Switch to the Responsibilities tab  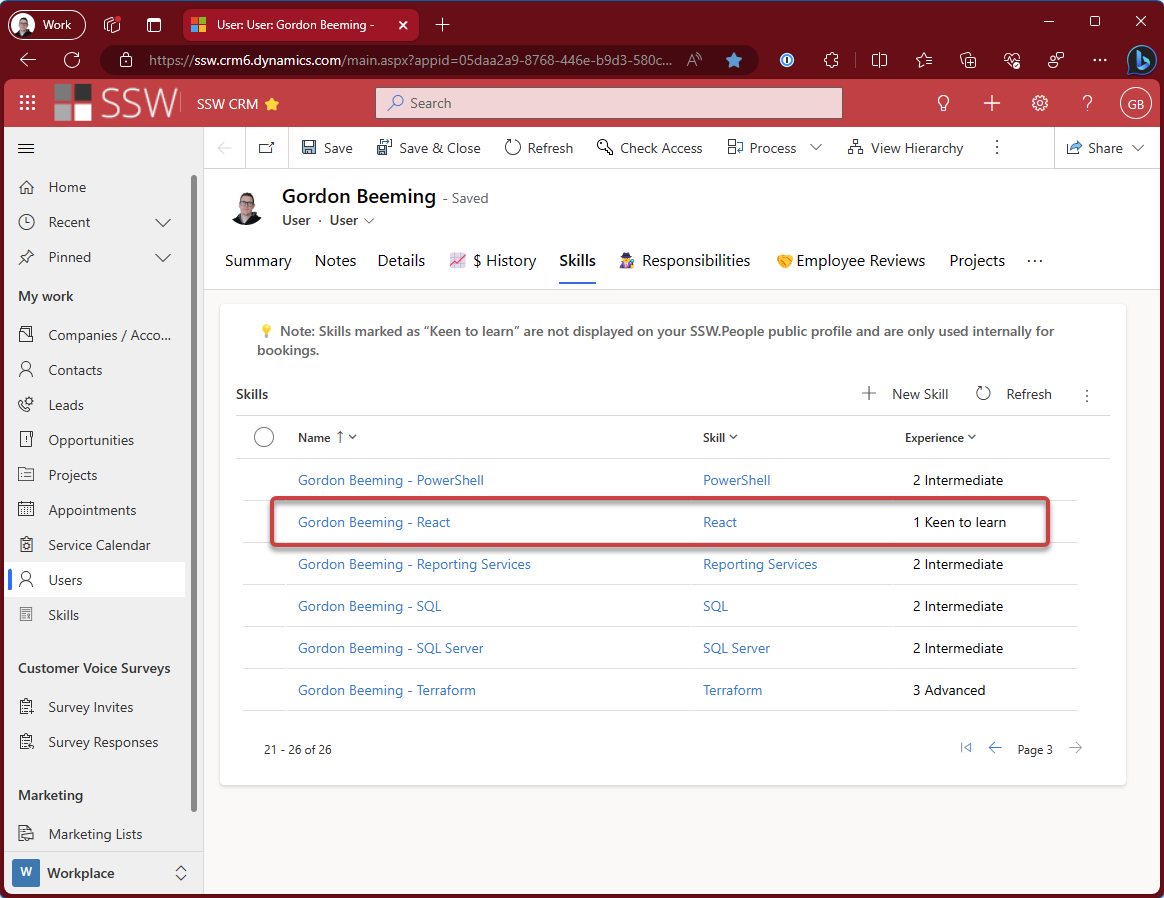[x=684, y=261]
